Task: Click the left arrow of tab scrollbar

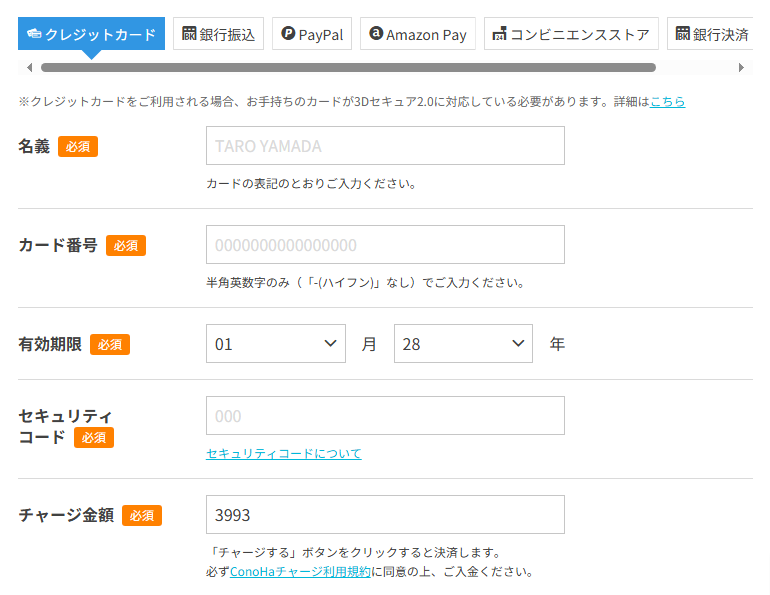Action: (29, 68)
